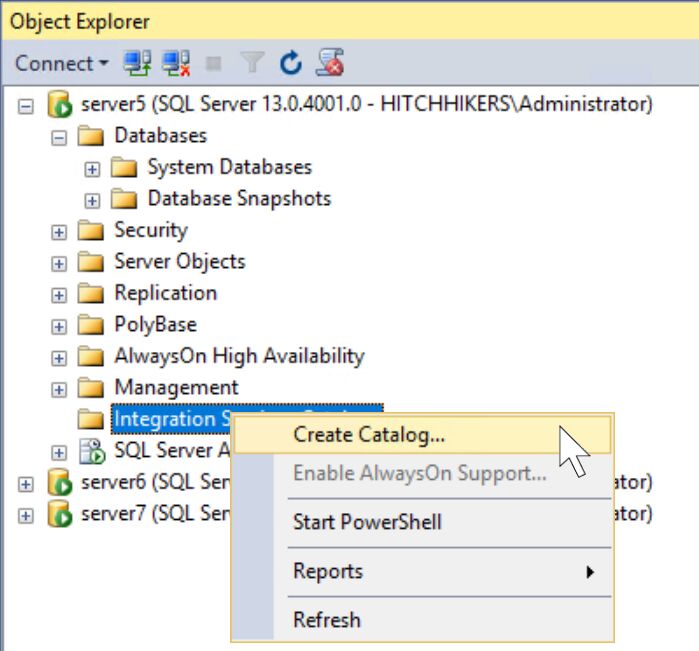Select the PolyBase tree item
Viewport: 699px width, 651px height.
click(x=155, y=325)
